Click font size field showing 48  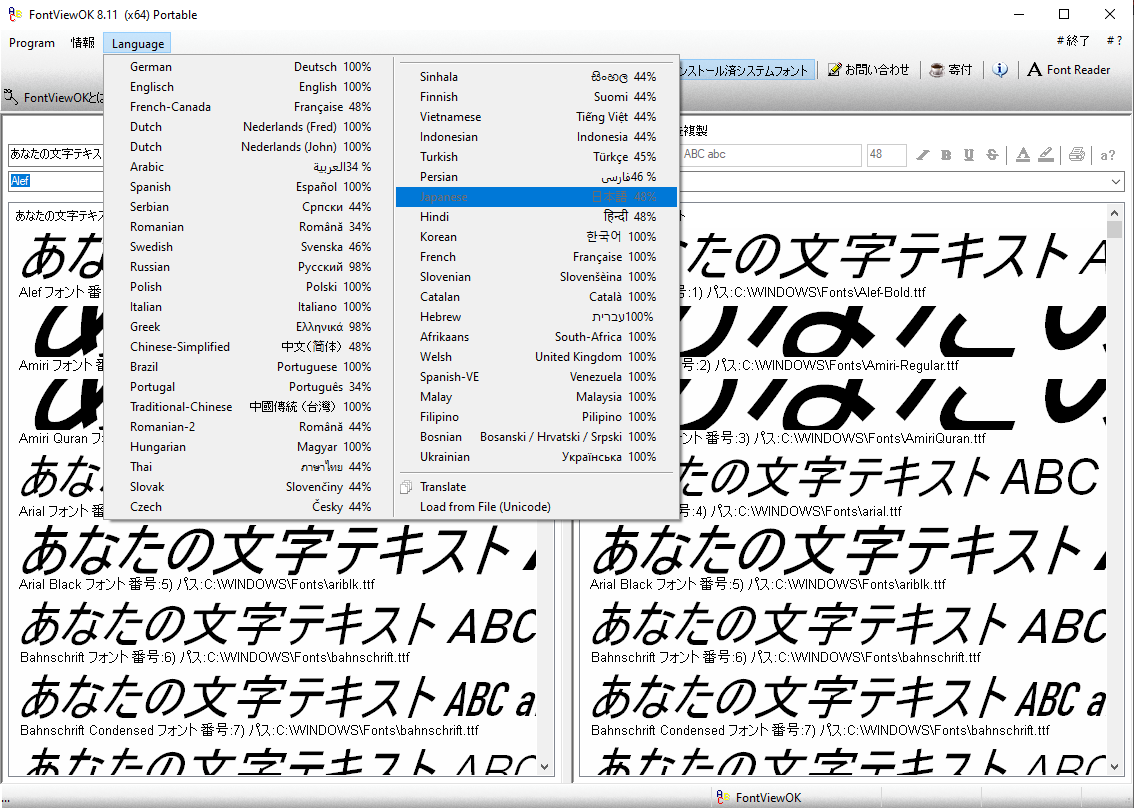click(887, 155)
